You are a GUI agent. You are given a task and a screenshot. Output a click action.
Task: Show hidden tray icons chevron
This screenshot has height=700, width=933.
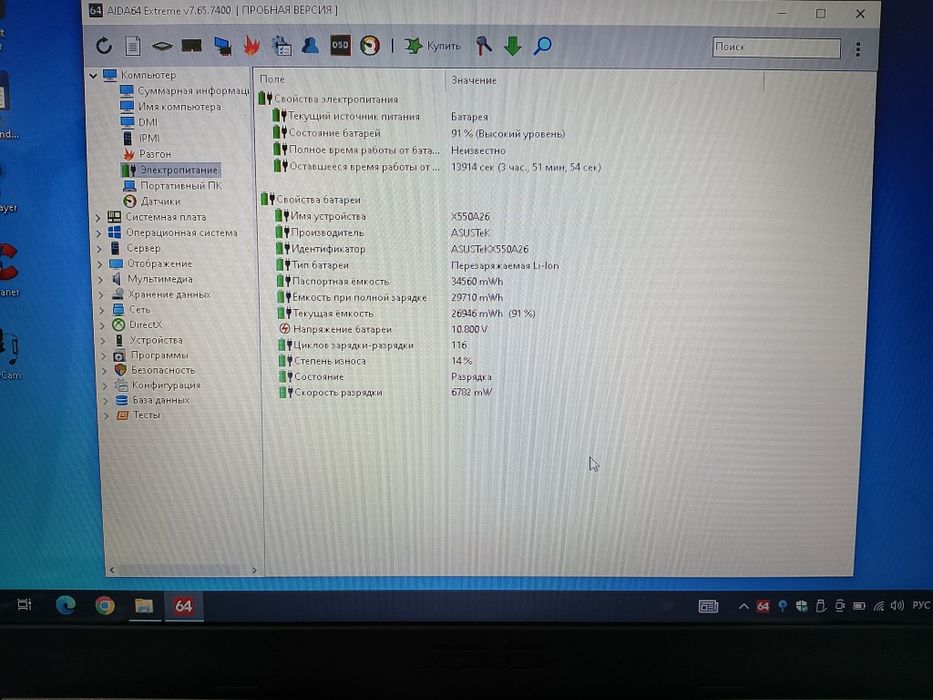pyautogui.click(x=743, y=607)
